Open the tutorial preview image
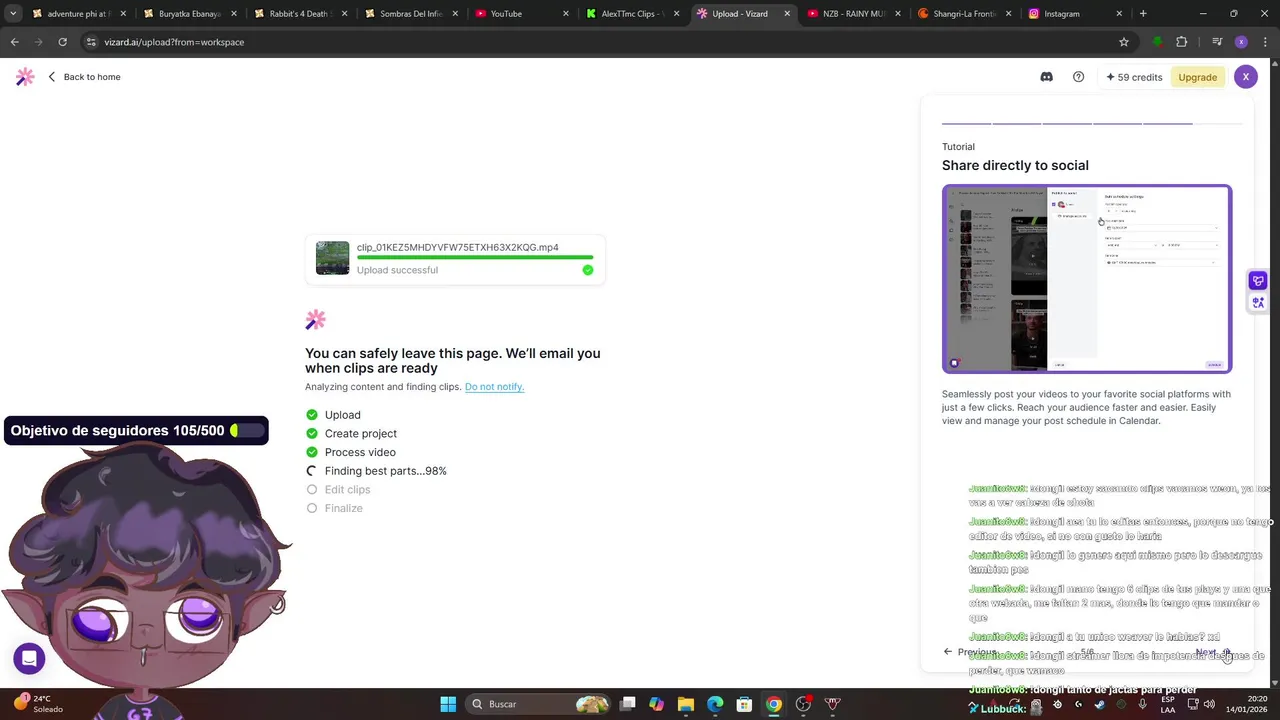The width and height of the screenshot is (1280, 720). [1087, 279]
